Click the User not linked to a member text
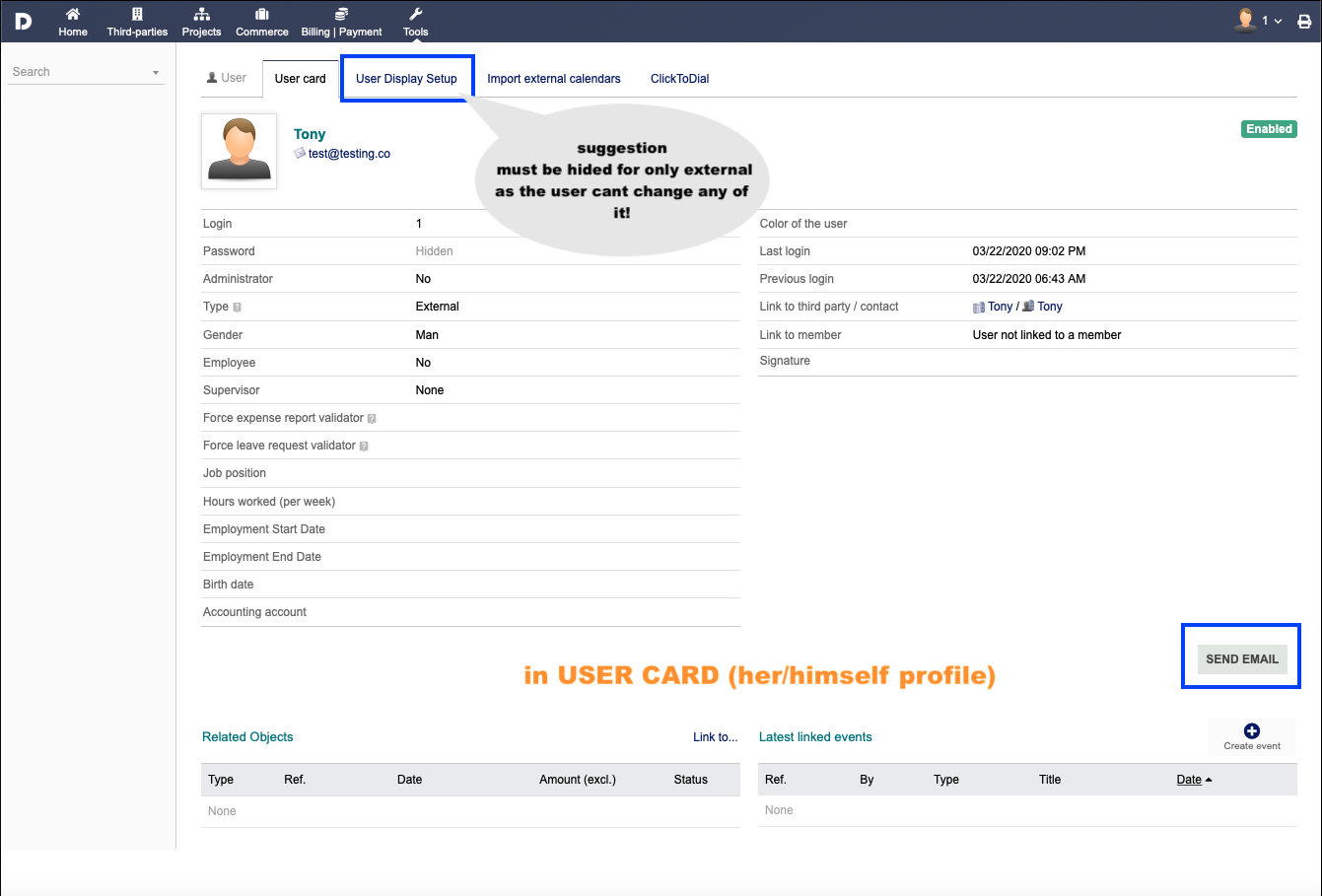Image resolution: width=1322 pixels, height=896 pixels. pyautogui.click(x=1047, y=335)
